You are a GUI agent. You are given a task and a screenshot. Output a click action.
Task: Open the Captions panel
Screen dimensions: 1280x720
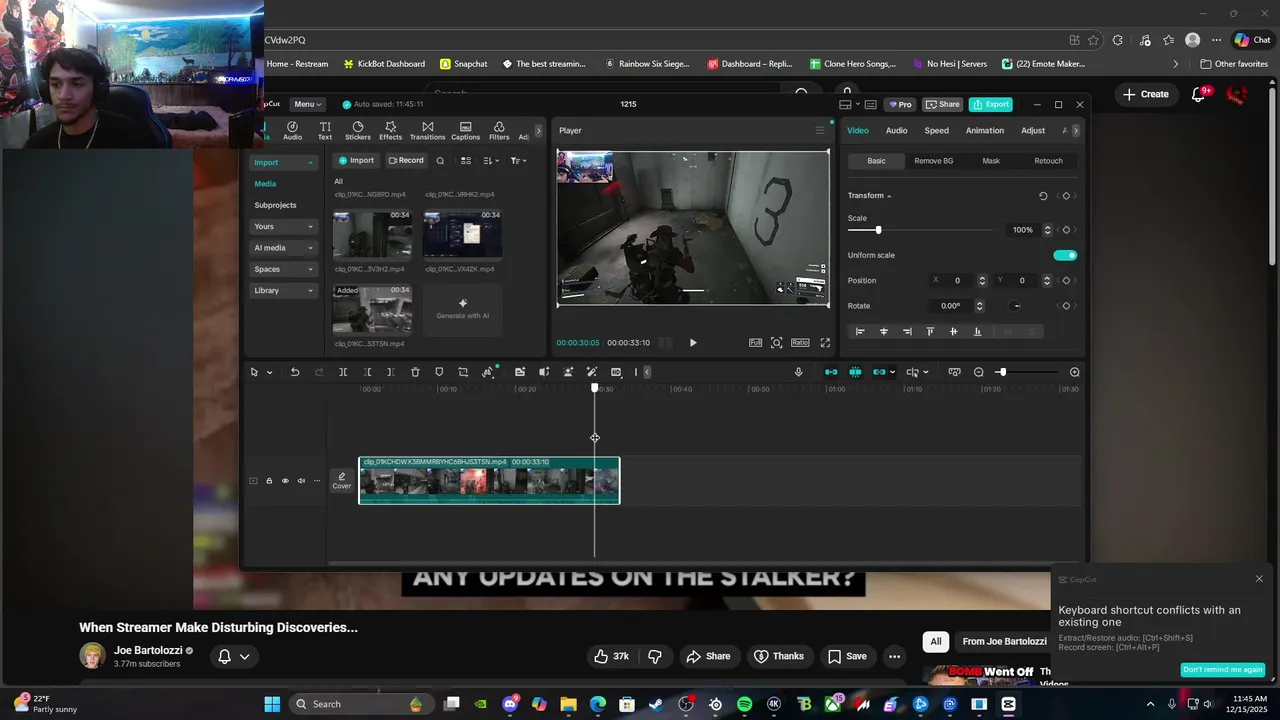pos(465,131)
